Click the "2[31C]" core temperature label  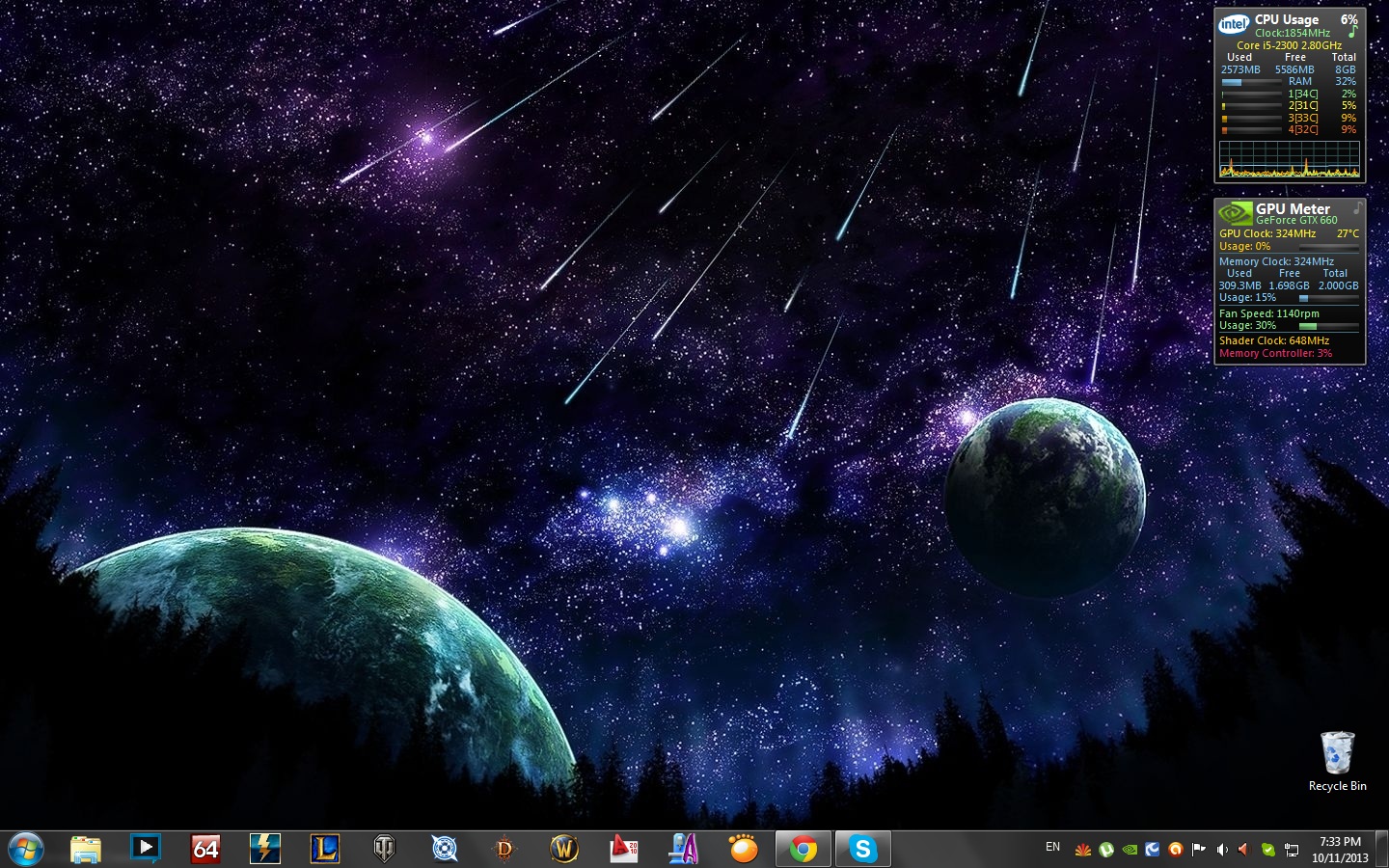[x=1303, y=106]
